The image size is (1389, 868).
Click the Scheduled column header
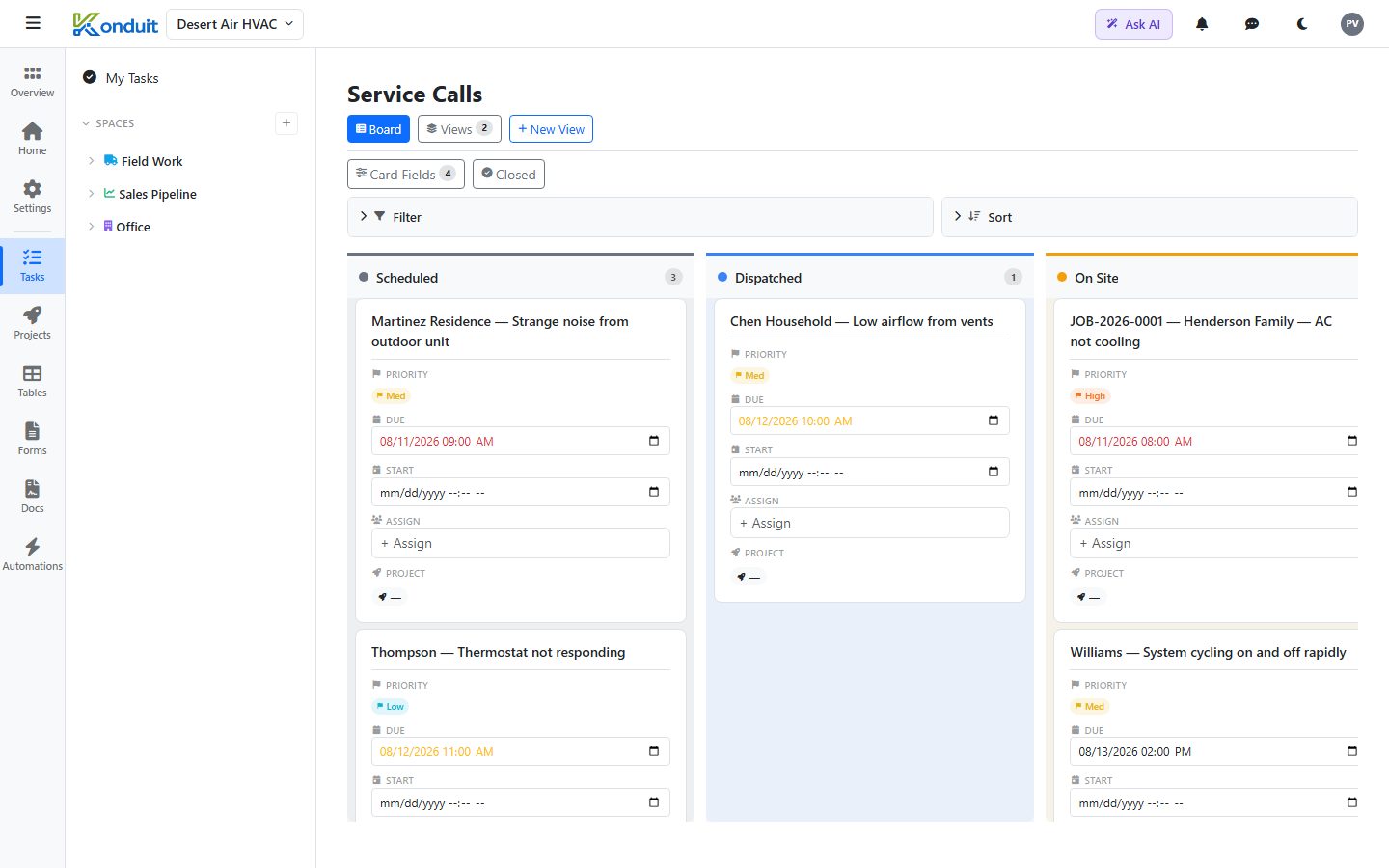point(521,278)
